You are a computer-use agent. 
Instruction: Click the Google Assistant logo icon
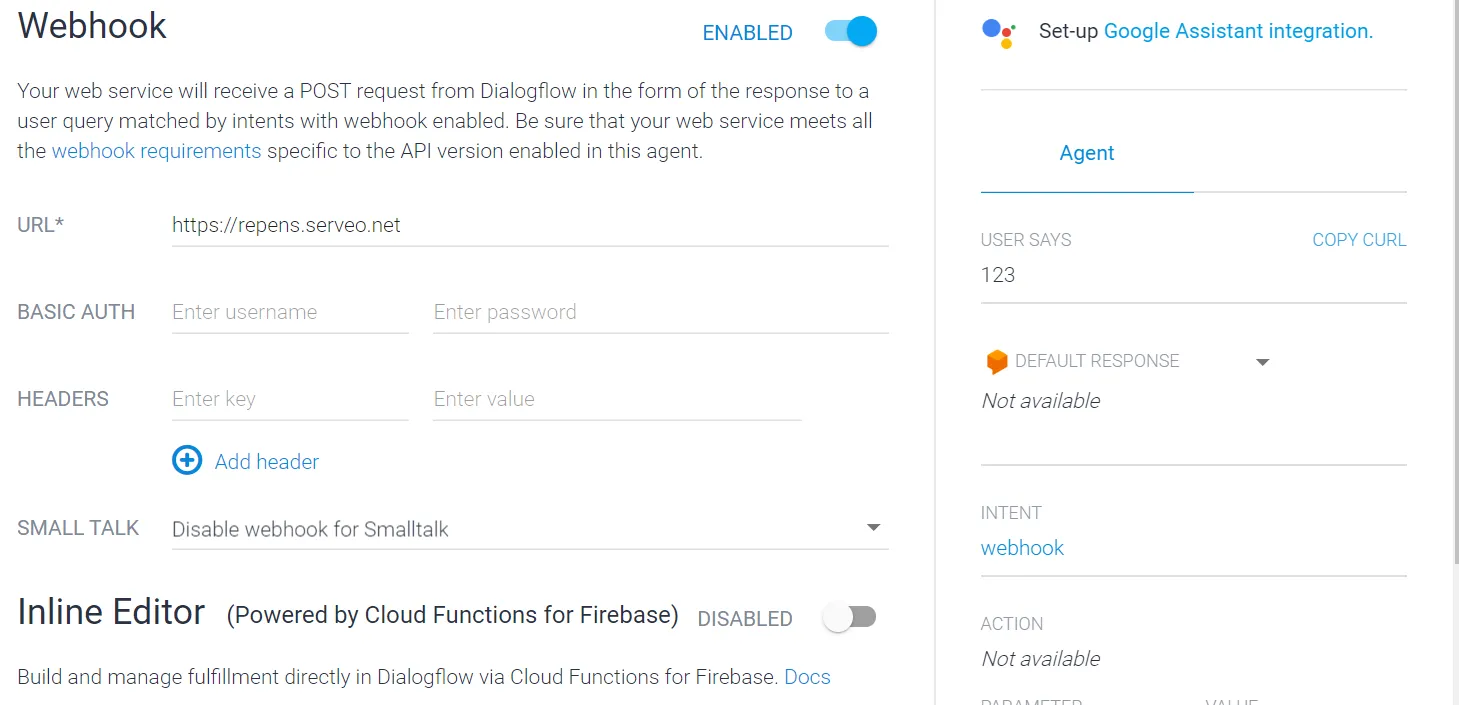998,32
